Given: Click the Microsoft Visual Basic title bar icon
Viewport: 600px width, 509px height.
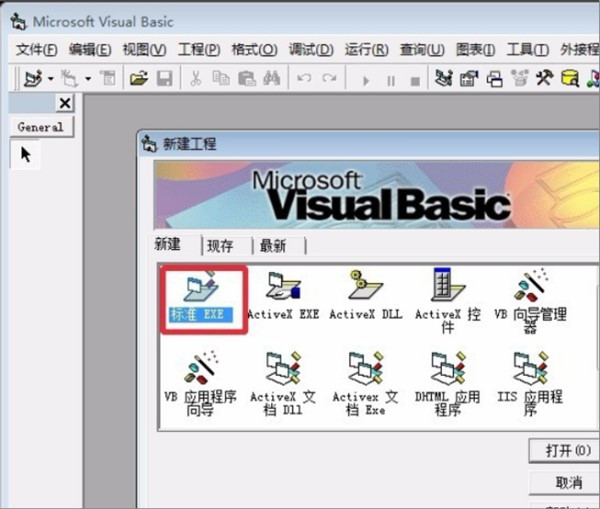Looking at the screenshot, I should click(x=18, y=21).
